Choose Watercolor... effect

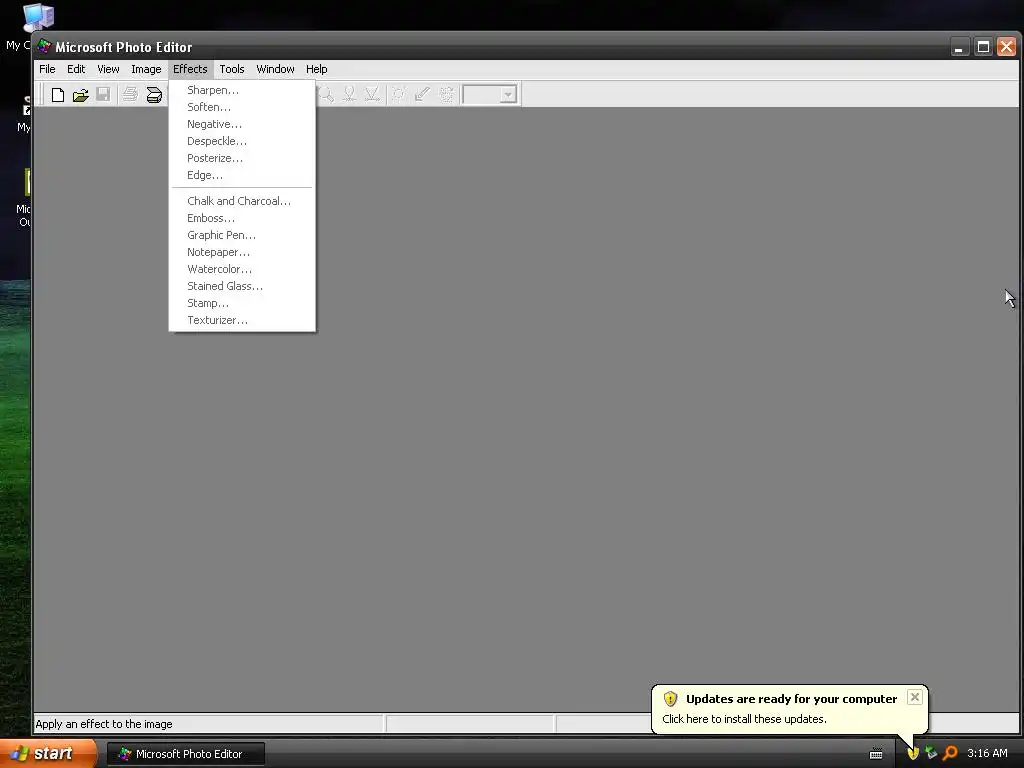242,269
